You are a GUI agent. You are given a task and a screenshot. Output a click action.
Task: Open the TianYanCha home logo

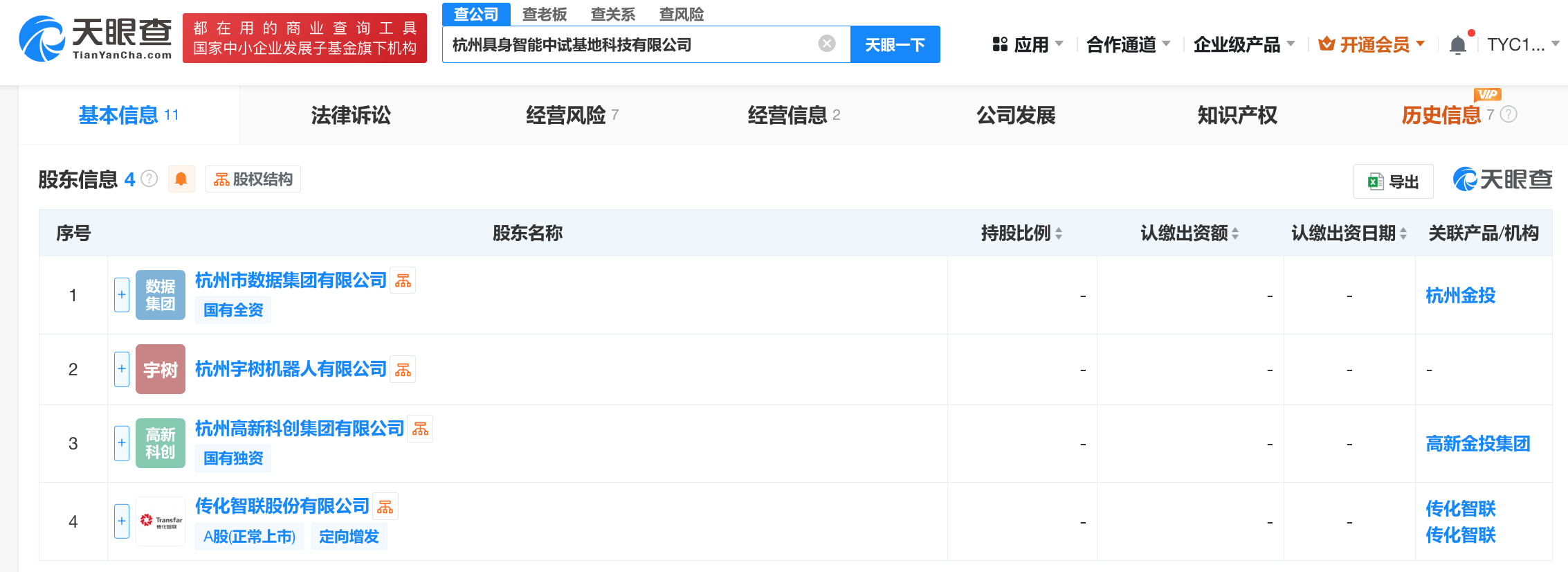pyautogui.click(x=95, y=39)
